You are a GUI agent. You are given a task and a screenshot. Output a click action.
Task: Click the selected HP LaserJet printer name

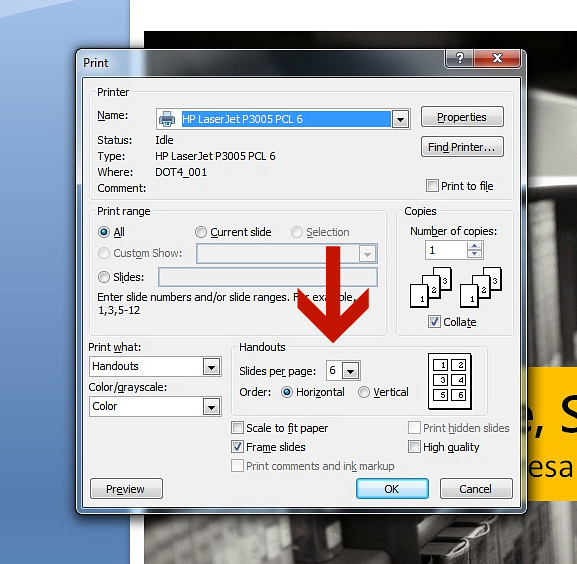click(x=286, y=119)
